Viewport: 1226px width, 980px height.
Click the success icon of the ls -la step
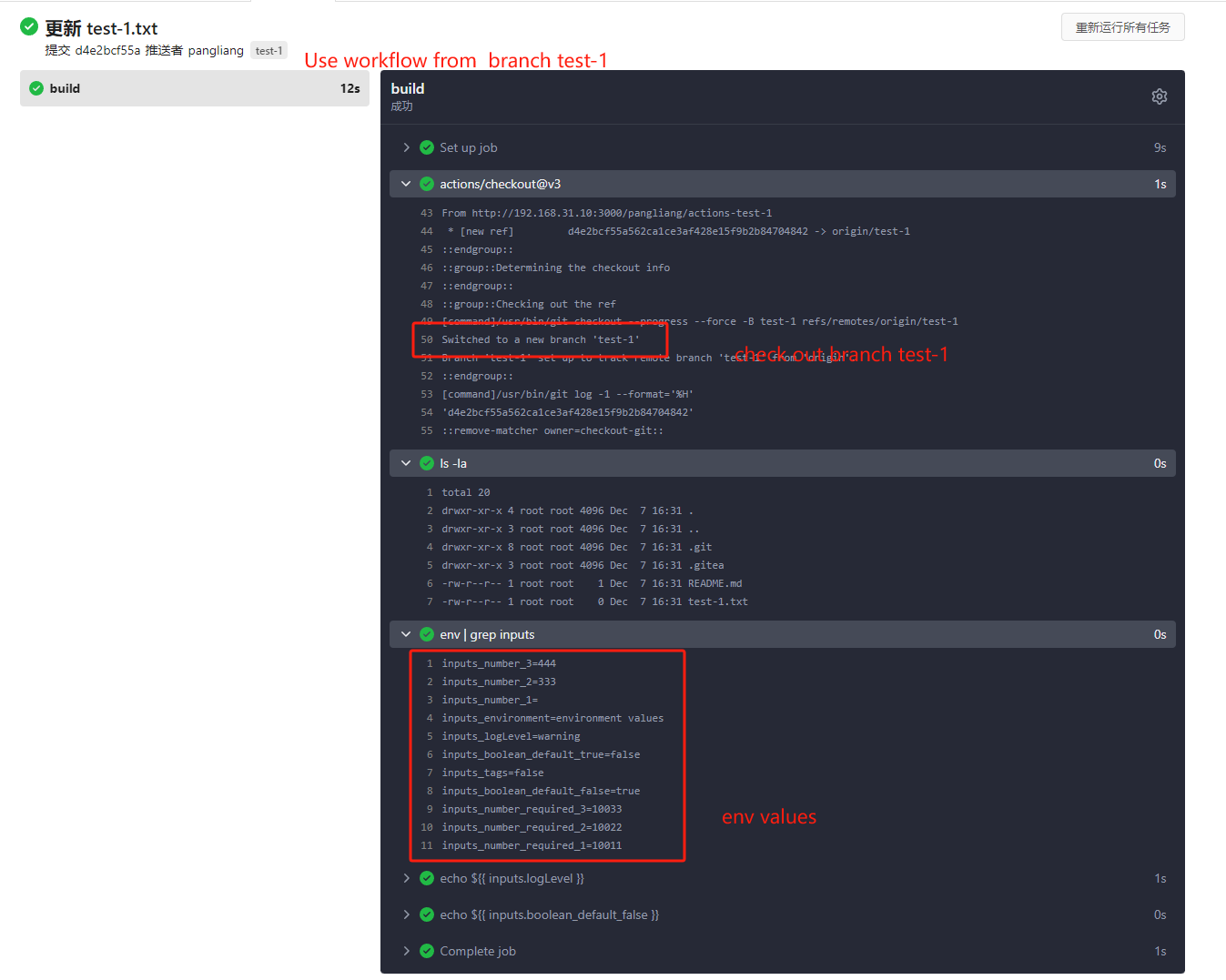click(x=427, y=463)
